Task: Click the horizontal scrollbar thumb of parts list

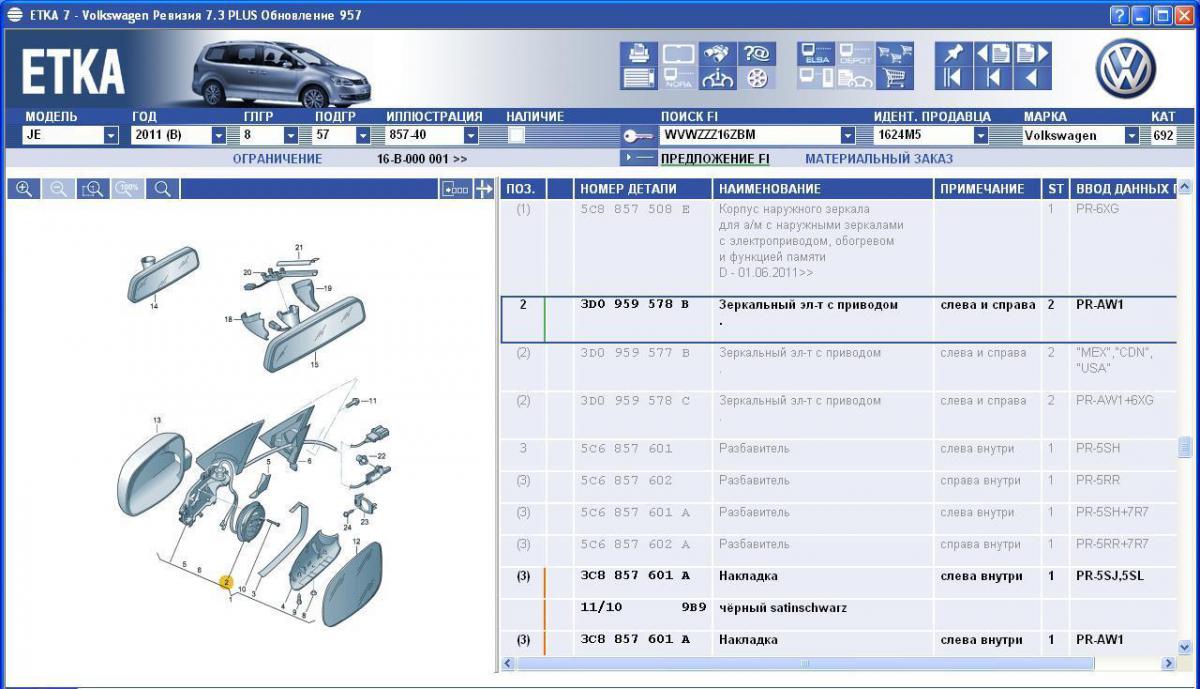Action: pyautogui.click(x=806, y=663)
